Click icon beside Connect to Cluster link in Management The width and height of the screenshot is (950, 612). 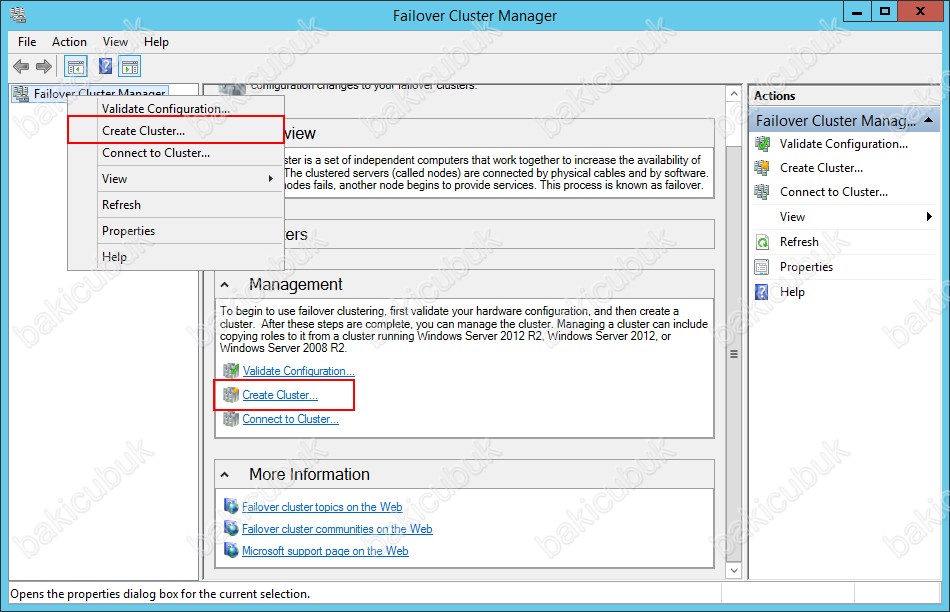(x=231, y=419)
